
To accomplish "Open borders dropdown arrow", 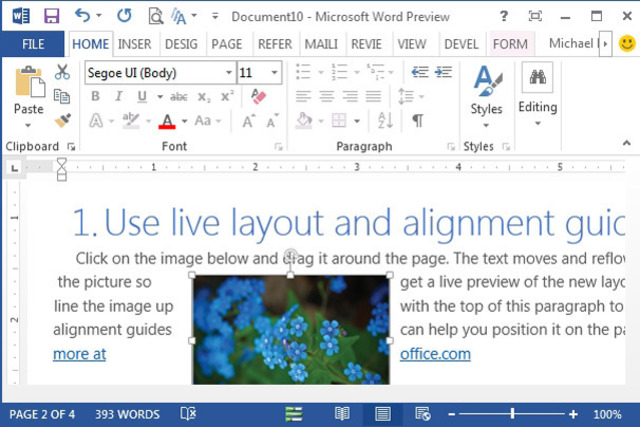I will (x=357, y=121).
